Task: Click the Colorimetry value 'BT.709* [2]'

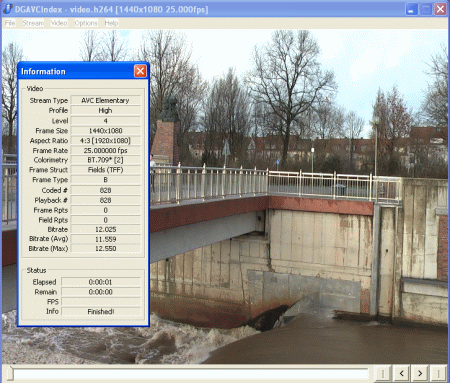Action: (x=105, y=160)
